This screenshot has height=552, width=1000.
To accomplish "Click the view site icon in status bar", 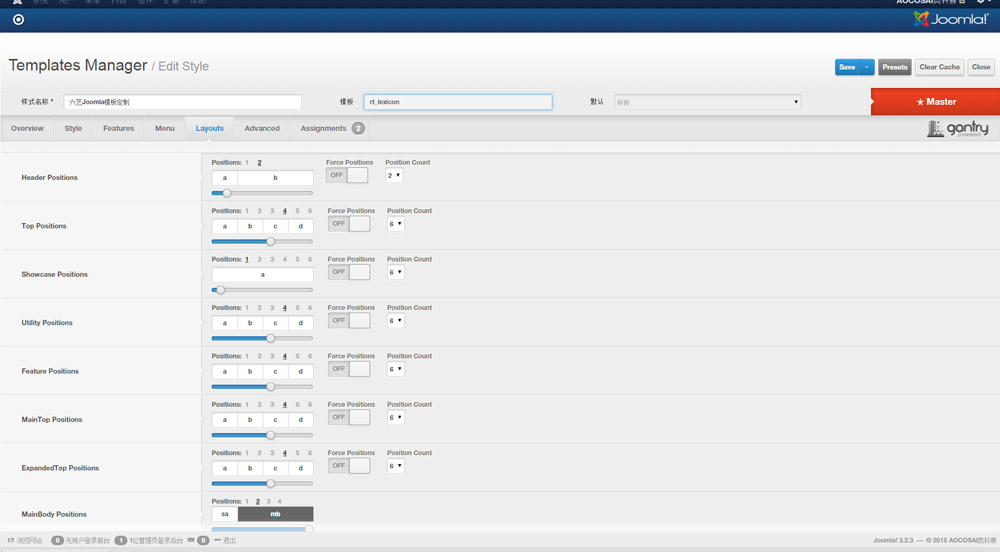I will [x=11, y=540].
